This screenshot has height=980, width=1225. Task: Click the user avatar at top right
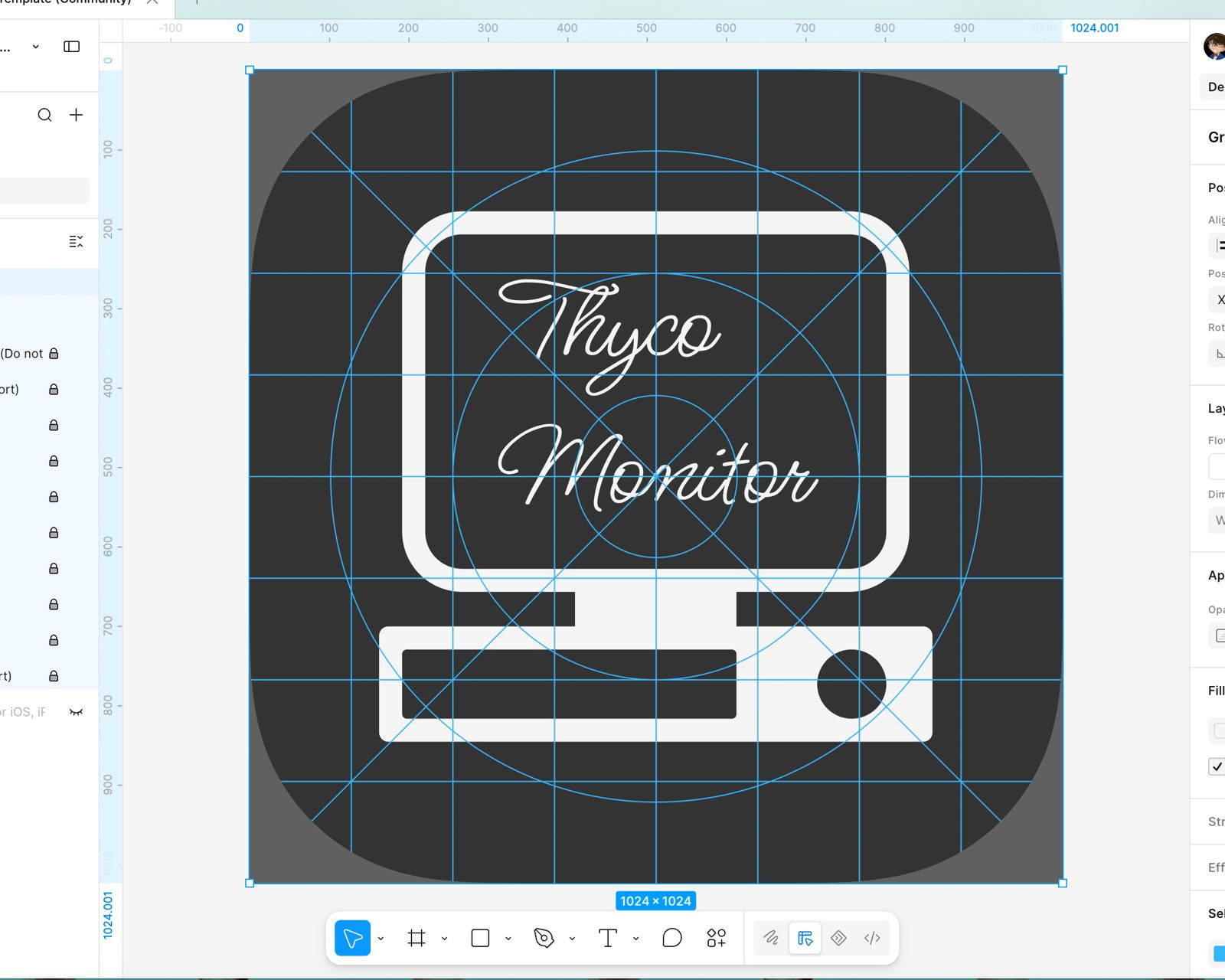(1214, 47)
